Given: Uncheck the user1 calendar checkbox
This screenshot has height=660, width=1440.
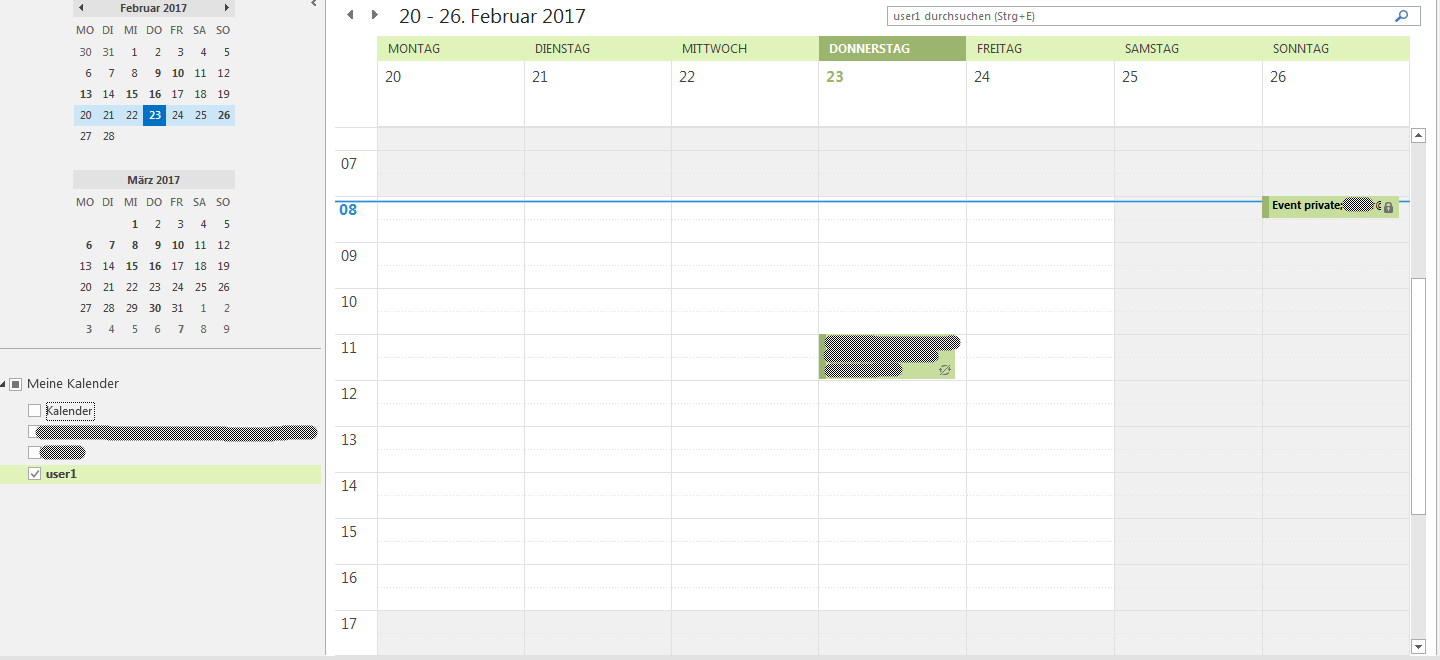Looking at the screenshot, I should point(35,474).
